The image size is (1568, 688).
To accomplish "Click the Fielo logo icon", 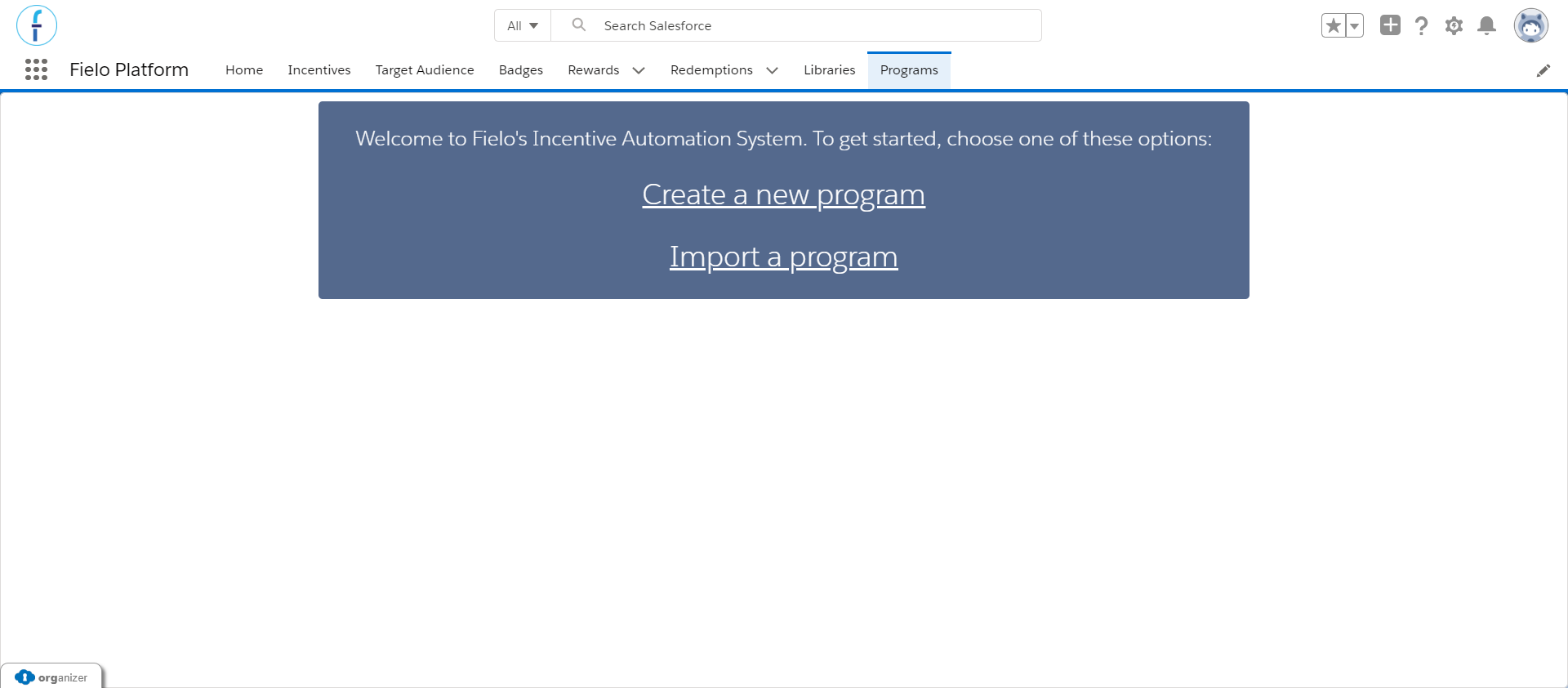I will click(37, 25).
